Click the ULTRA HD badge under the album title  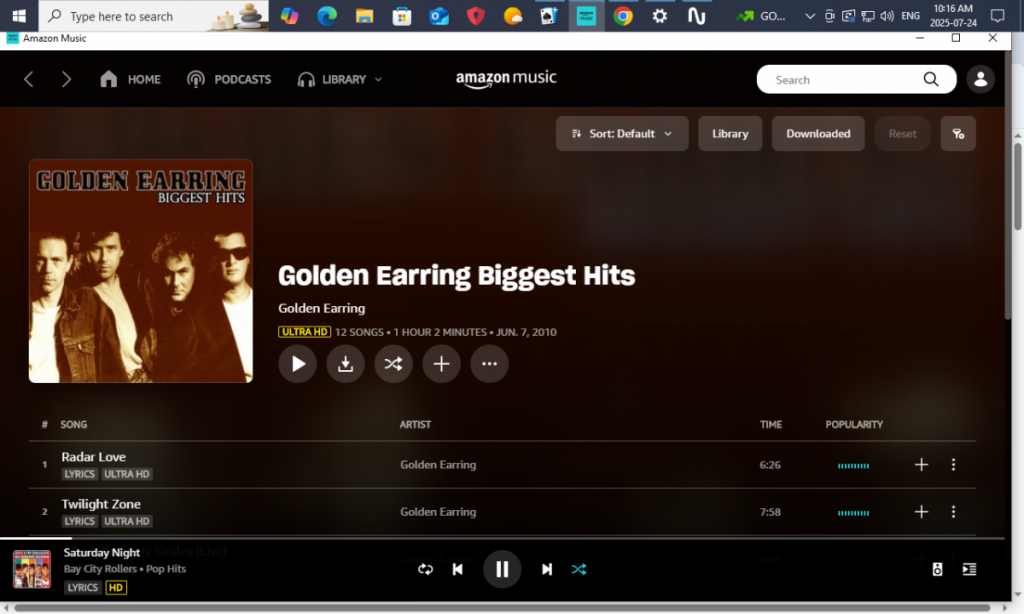click(304, 332)
